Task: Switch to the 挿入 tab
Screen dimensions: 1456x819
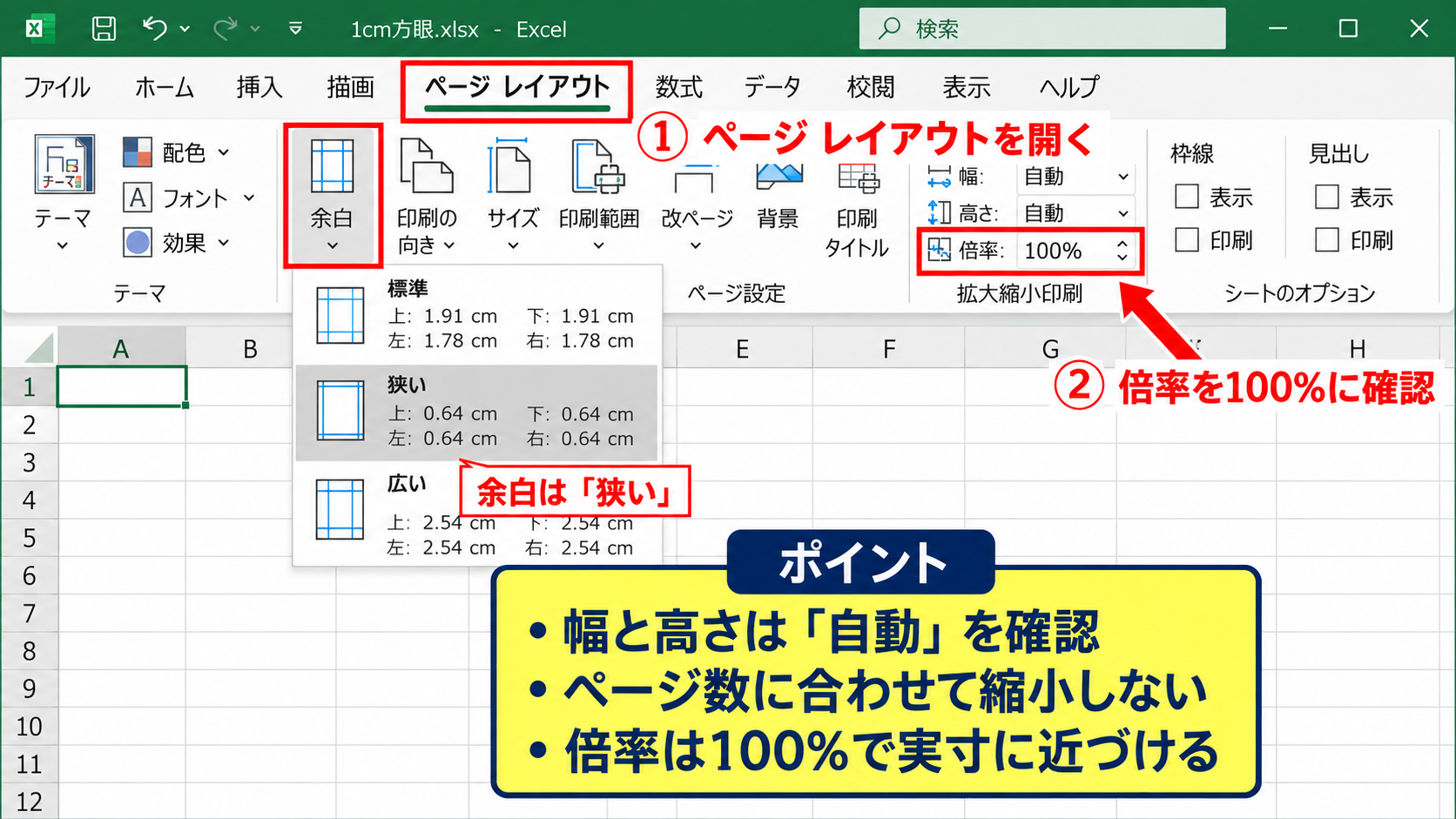Action: 260,87
